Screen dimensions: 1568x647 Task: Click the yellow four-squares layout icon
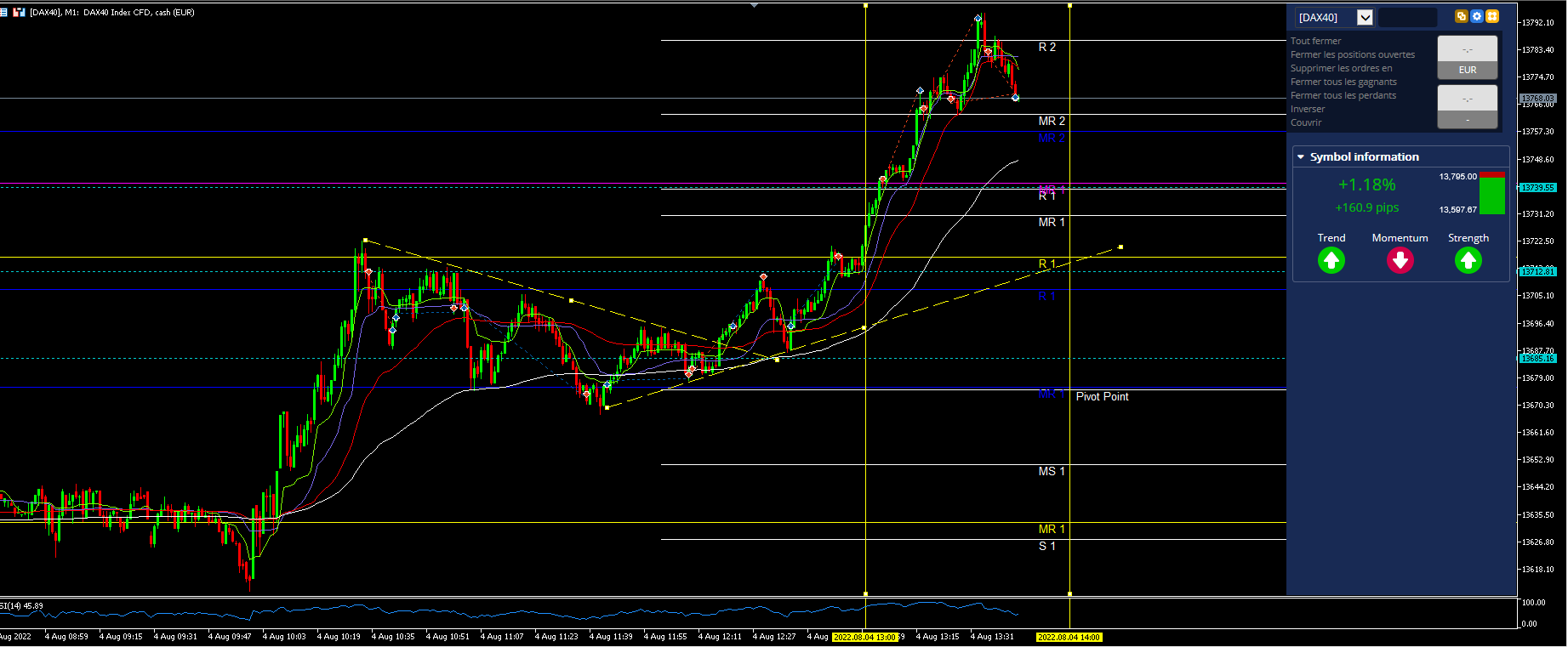[x=1492, y=16]
